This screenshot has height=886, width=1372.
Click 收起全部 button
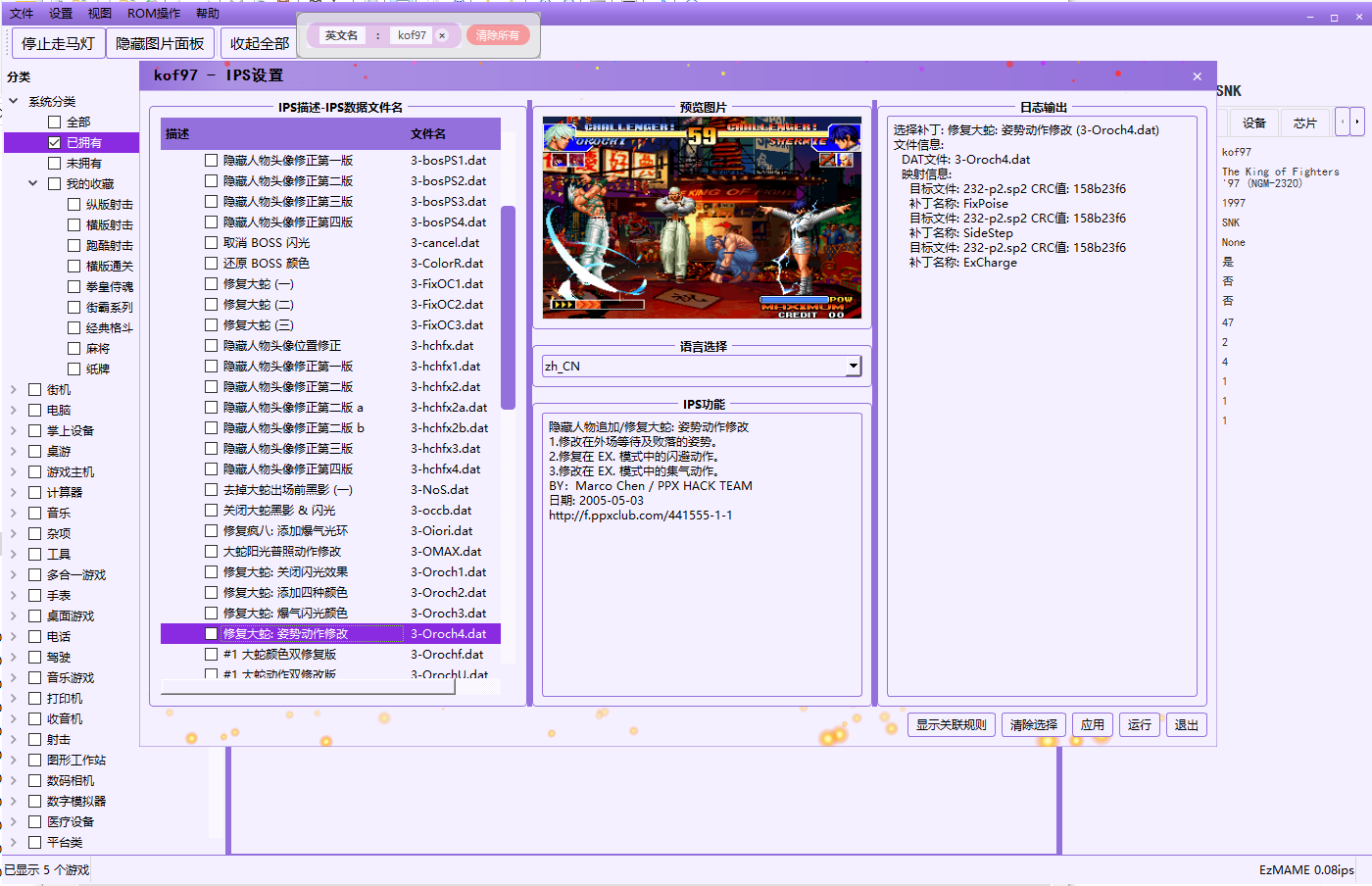(x=260, y=43)
